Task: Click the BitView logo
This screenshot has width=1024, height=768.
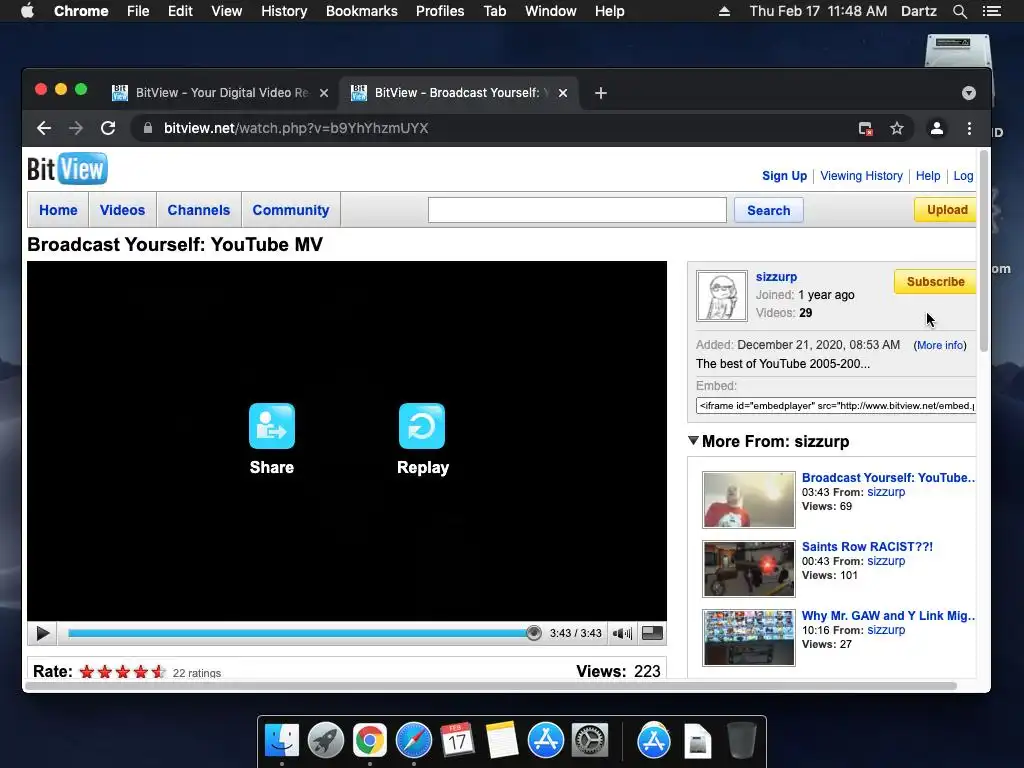Action: coord(67,169)
